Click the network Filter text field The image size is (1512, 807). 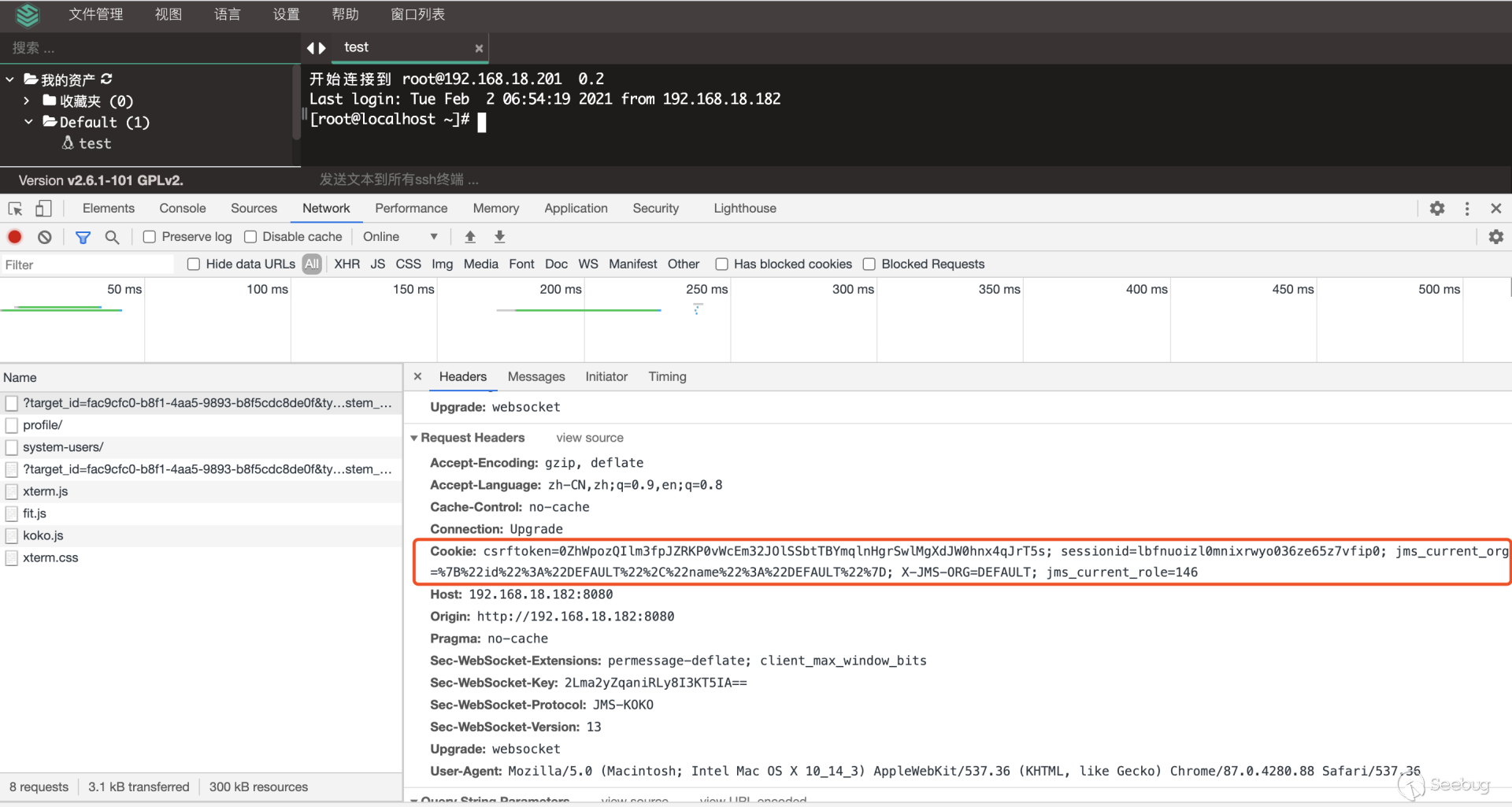click(87, 265)
